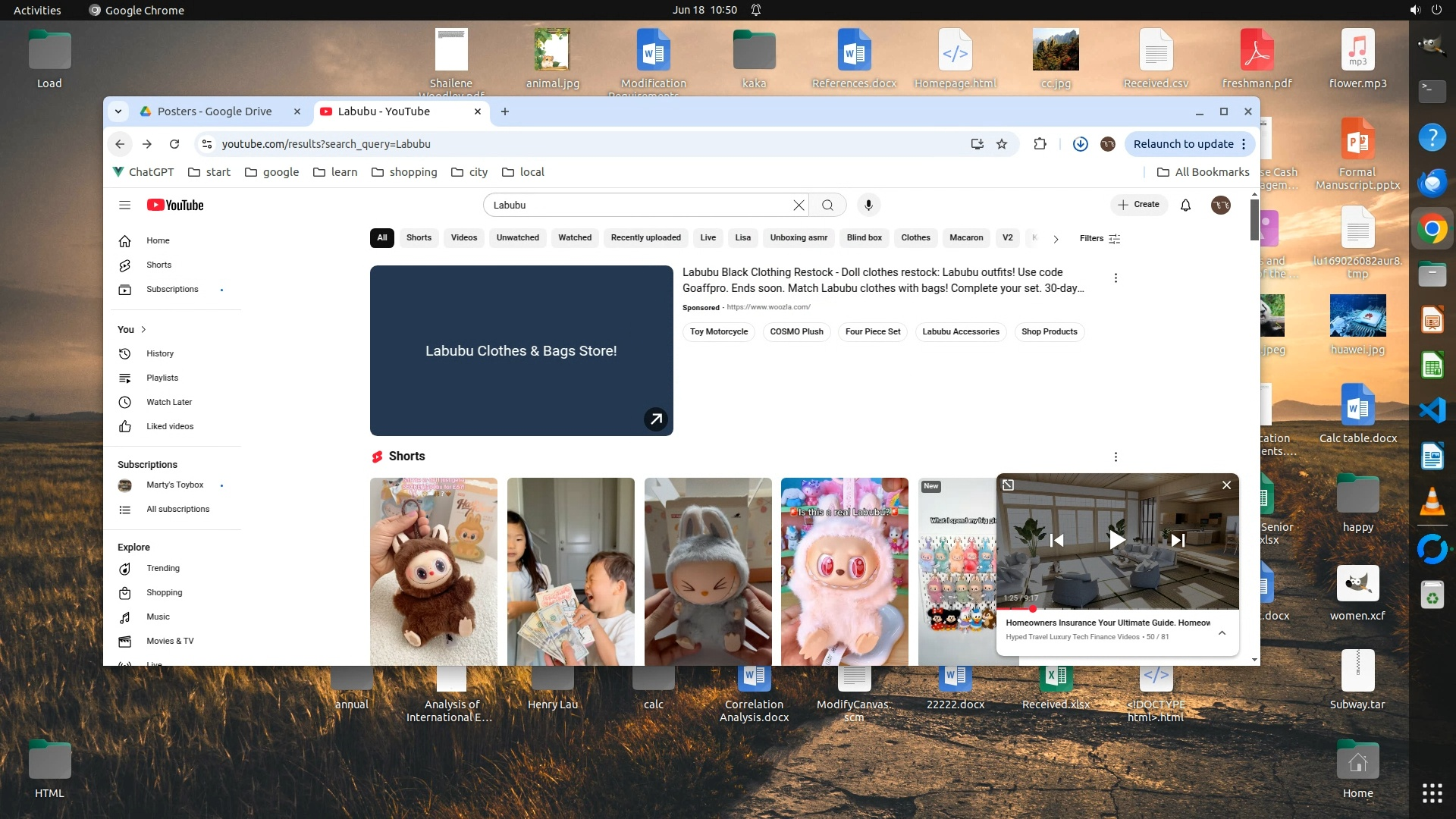Expand the You section chevron
Screen dimensions: 1456x819
(x=143, y=329)
